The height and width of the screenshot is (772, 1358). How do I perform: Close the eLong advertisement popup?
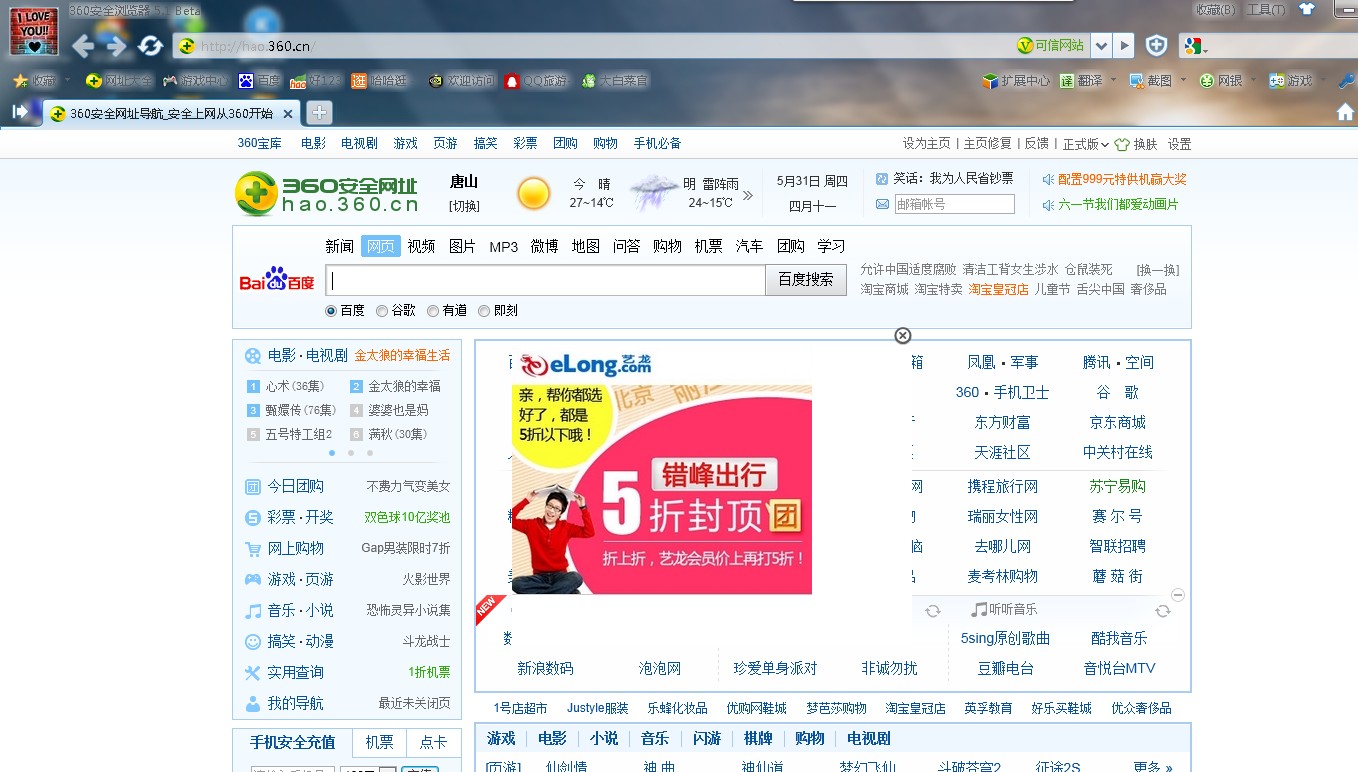[x=902, y=335]
